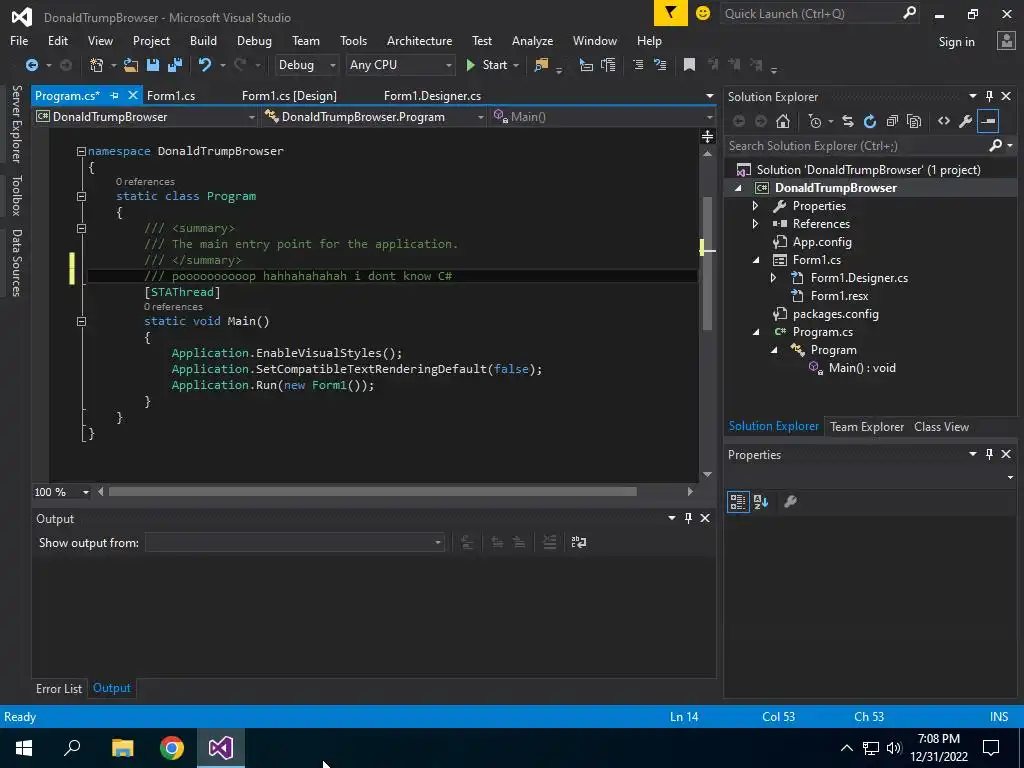Open the Error List tab
This screenshot has width=1024, height=768.
(59, 688)
